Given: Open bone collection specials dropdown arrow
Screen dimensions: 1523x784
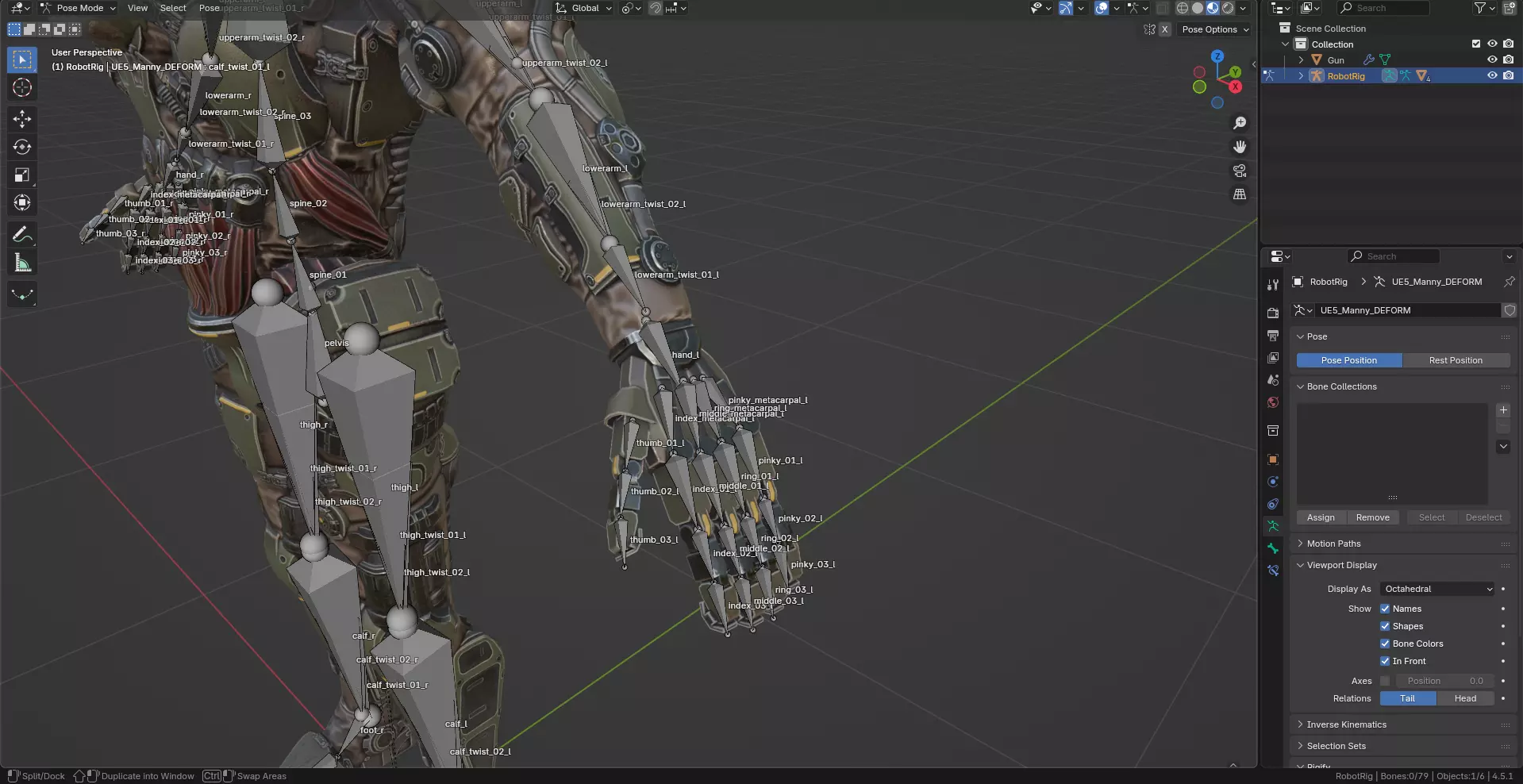Looking at the screenshot, I should tap(1503, 447).
